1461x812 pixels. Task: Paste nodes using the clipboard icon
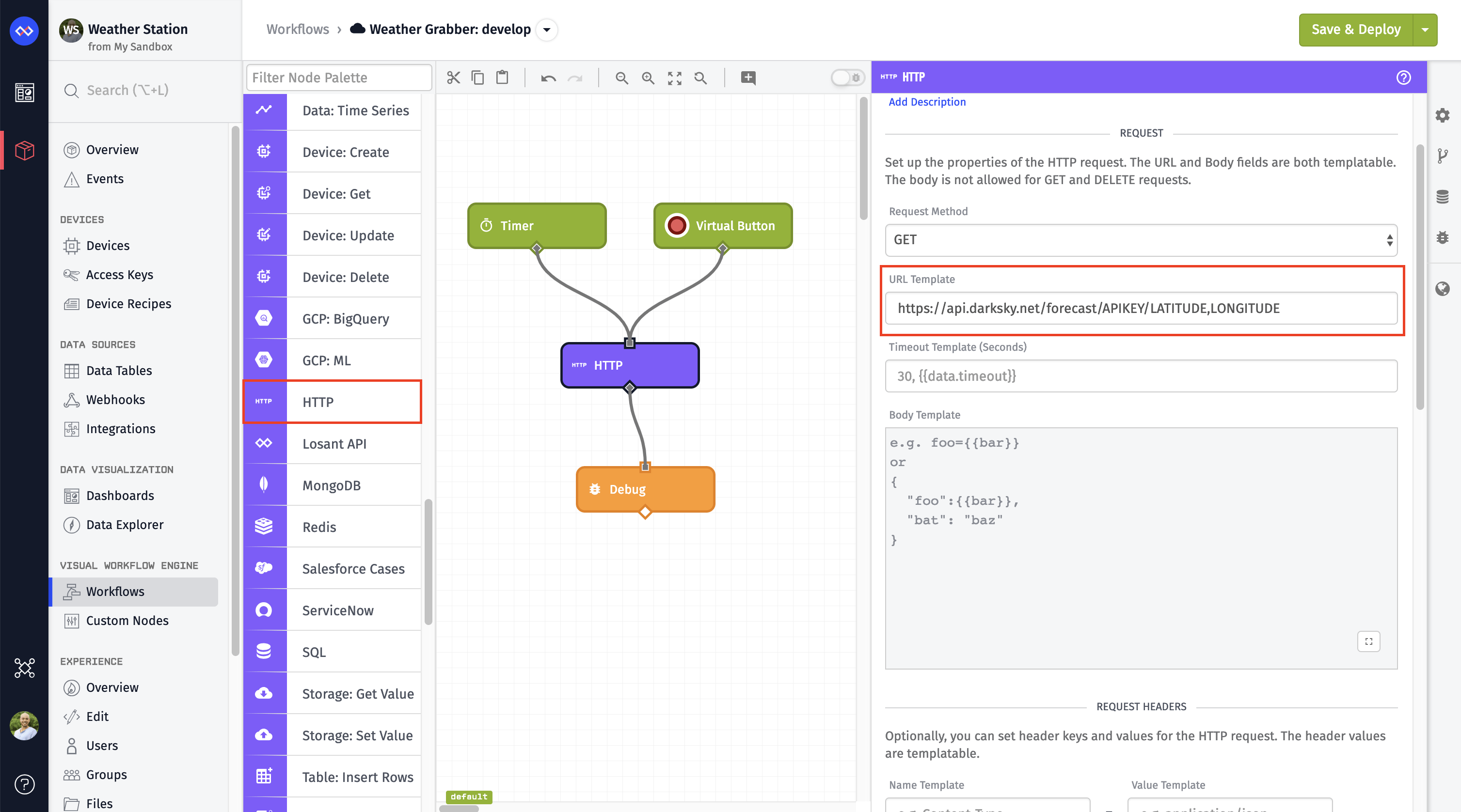pos(502,78)
